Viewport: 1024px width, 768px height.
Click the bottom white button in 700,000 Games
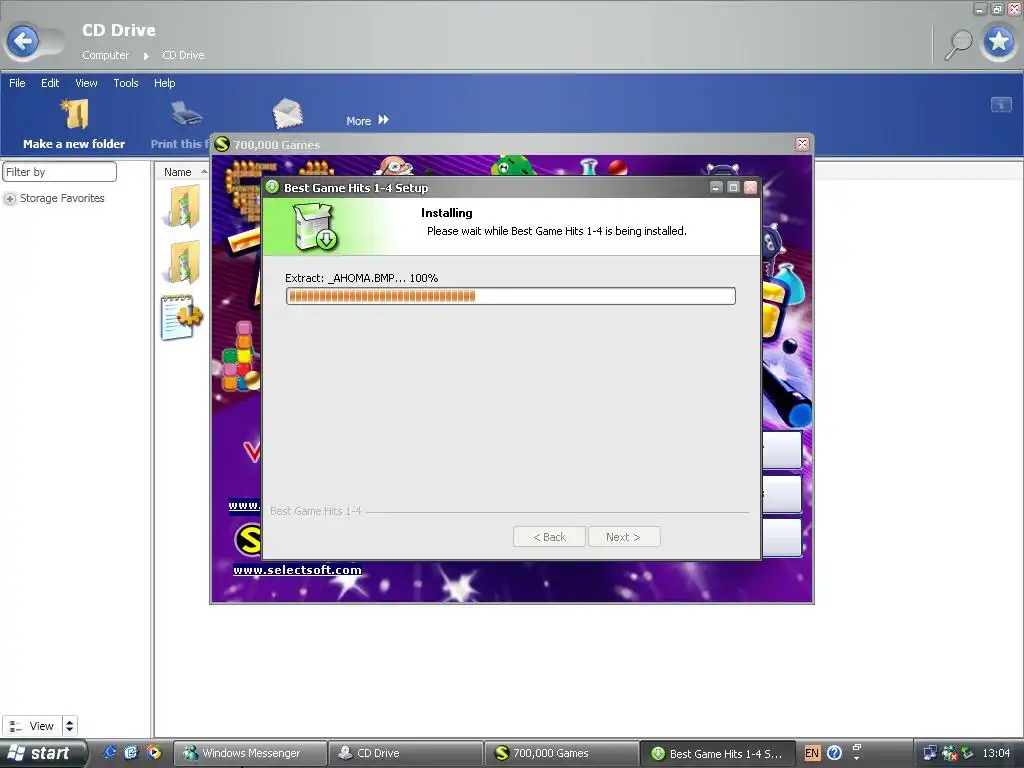coord(782,537)
